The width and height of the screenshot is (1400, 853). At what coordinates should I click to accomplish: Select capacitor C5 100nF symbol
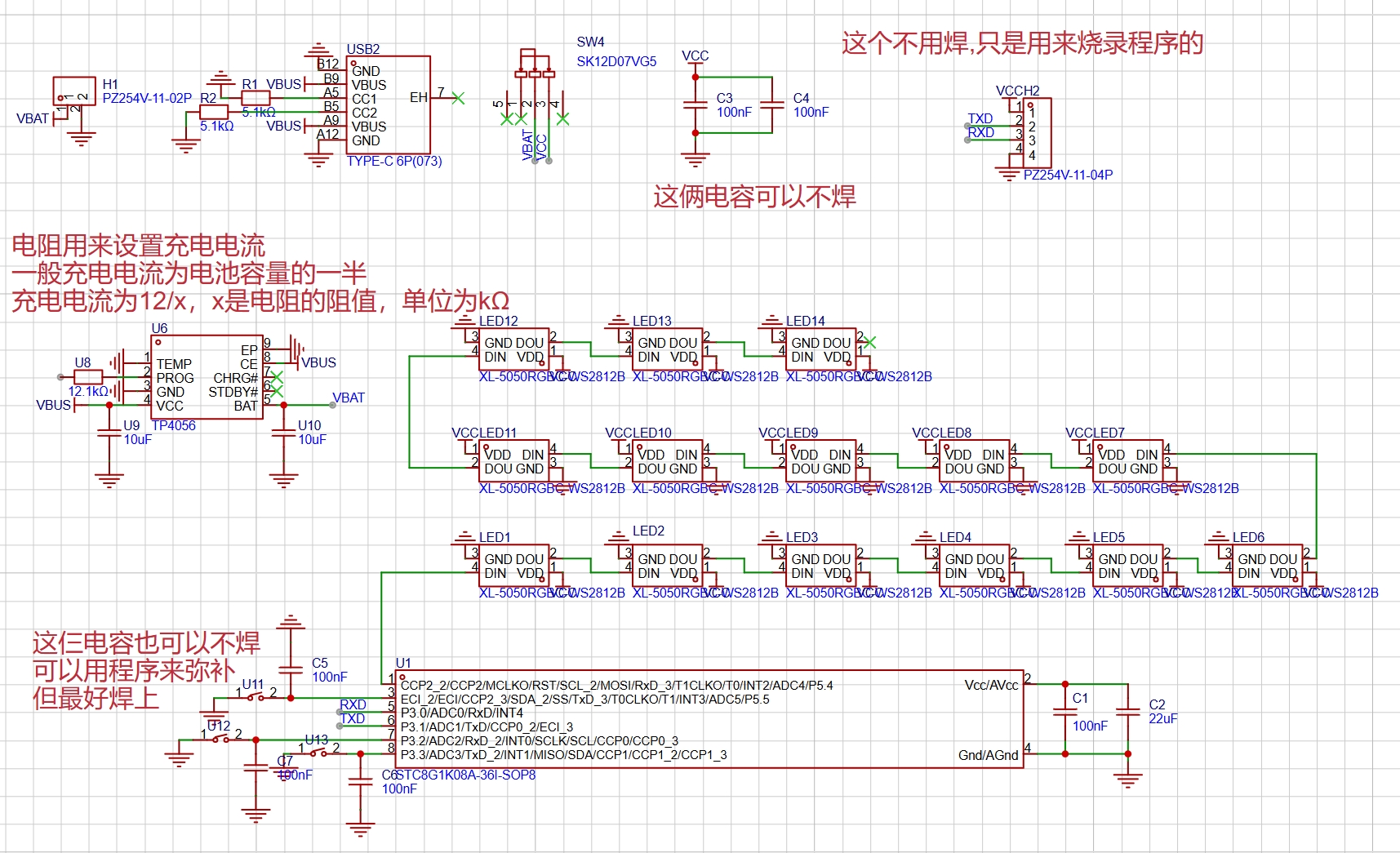[x=290, y=669]
